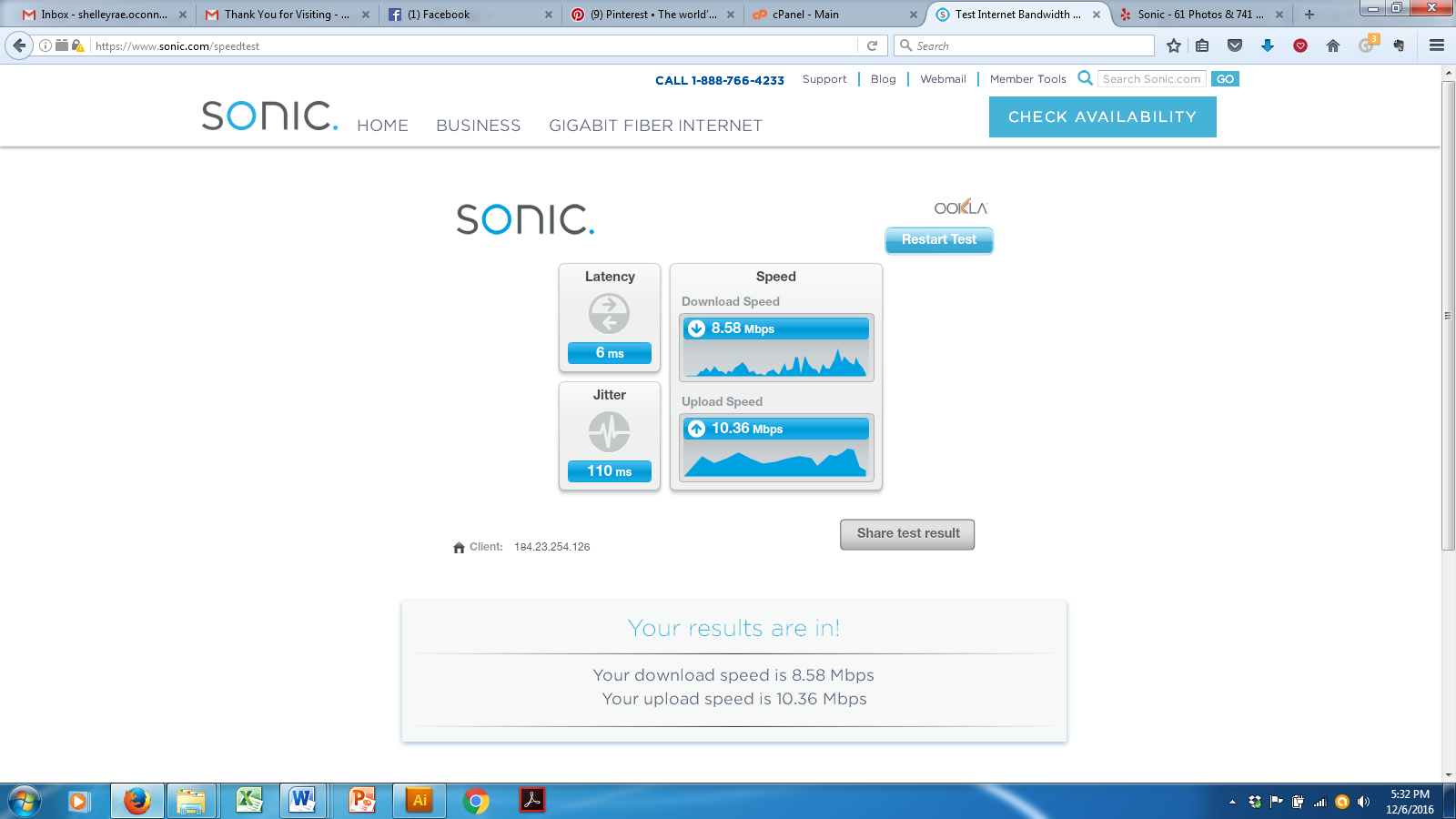Click the Restart Test button
This screenshot has height=819, width=1456.
click(938, 240)
